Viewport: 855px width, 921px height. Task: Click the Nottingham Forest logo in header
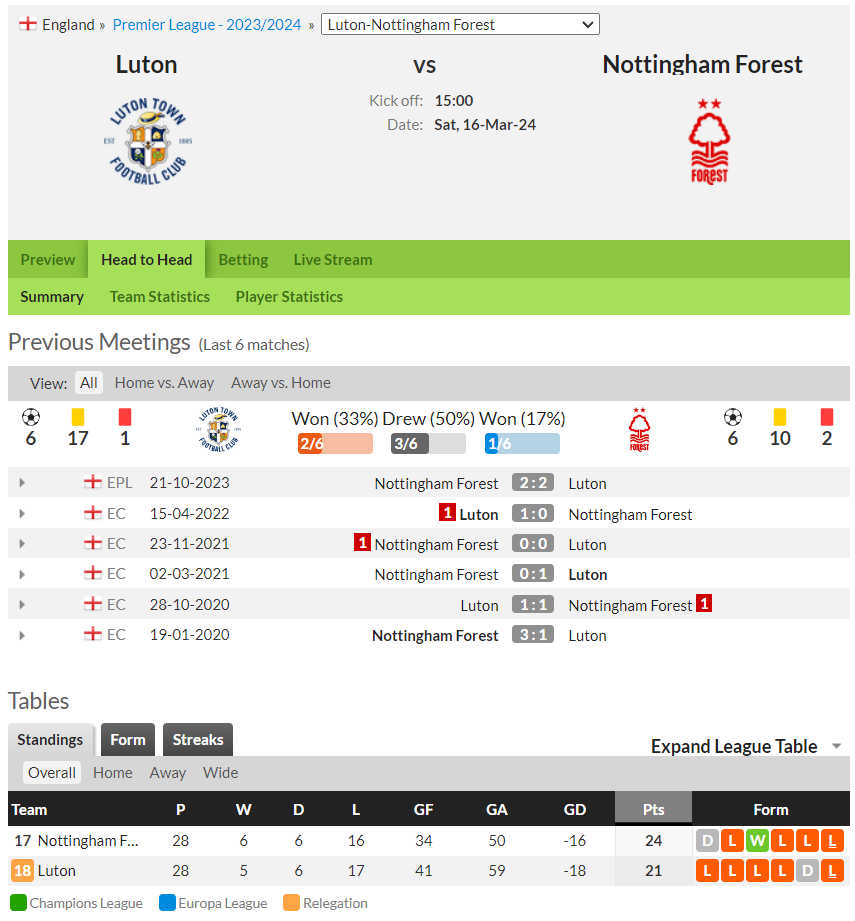pyautogui.click(x=709, y=142)
